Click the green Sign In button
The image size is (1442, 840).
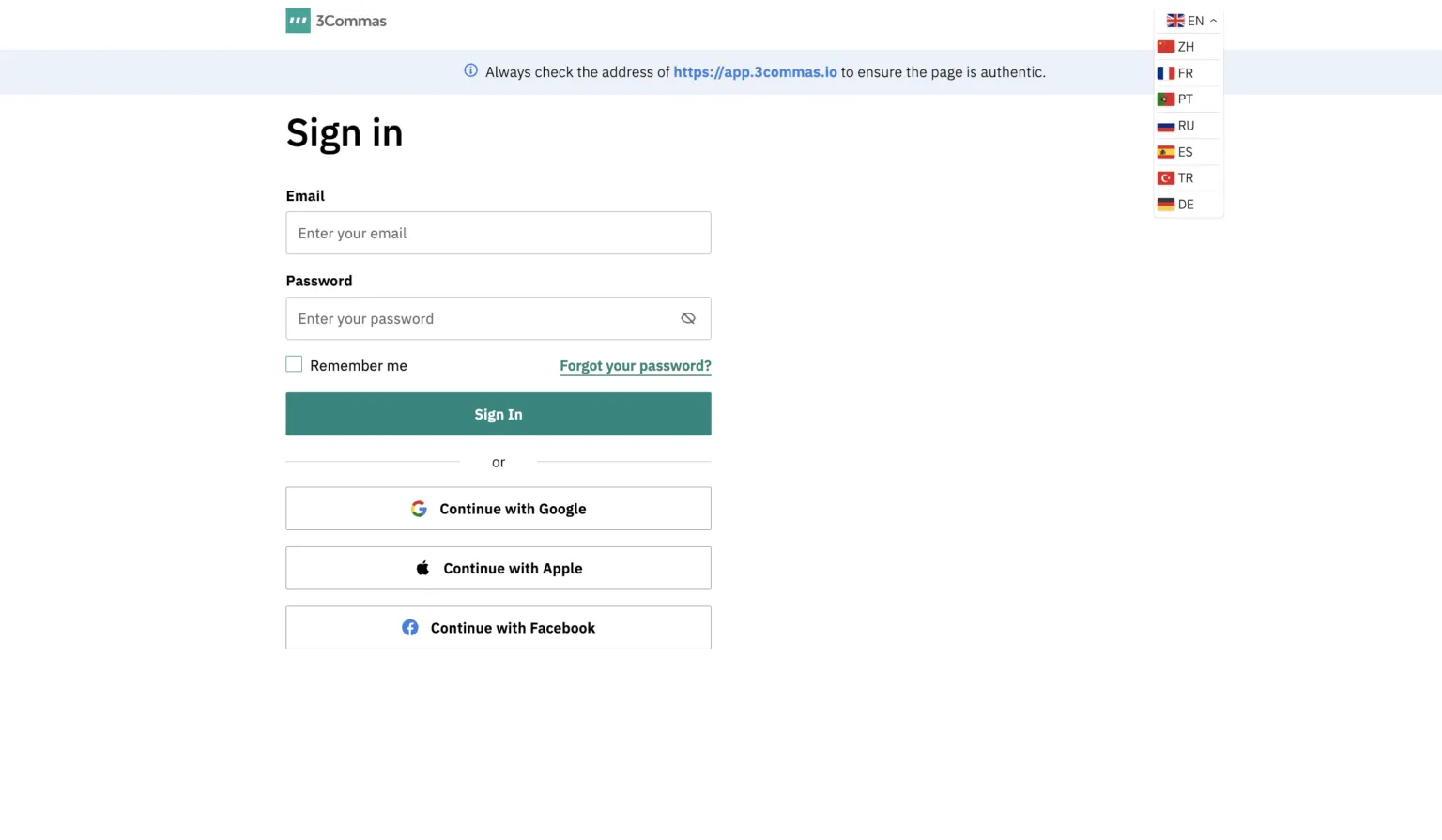499,415
